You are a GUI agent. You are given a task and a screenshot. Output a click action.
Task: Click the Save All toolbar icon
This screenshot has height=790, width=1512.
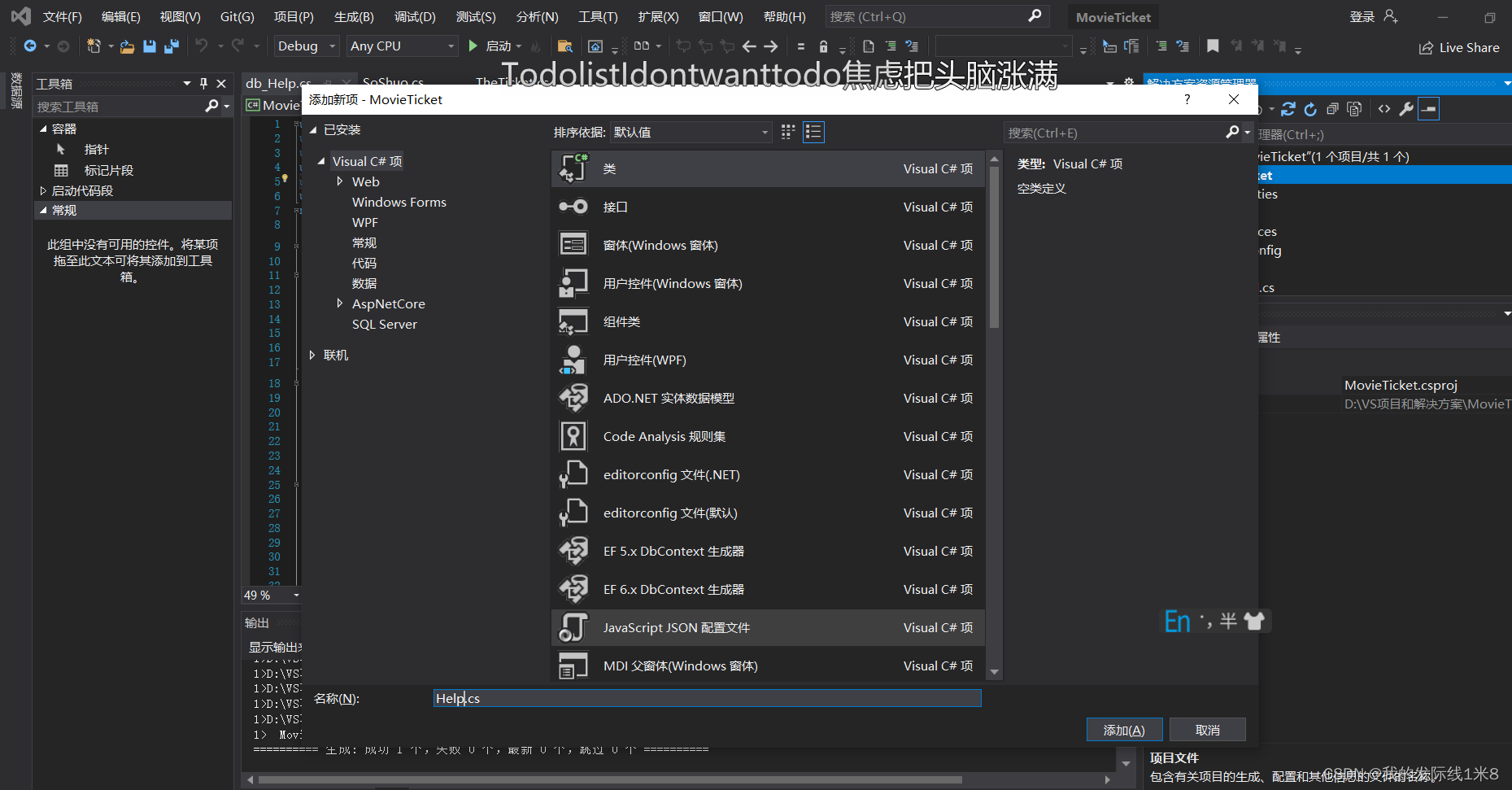click(171, 46)
